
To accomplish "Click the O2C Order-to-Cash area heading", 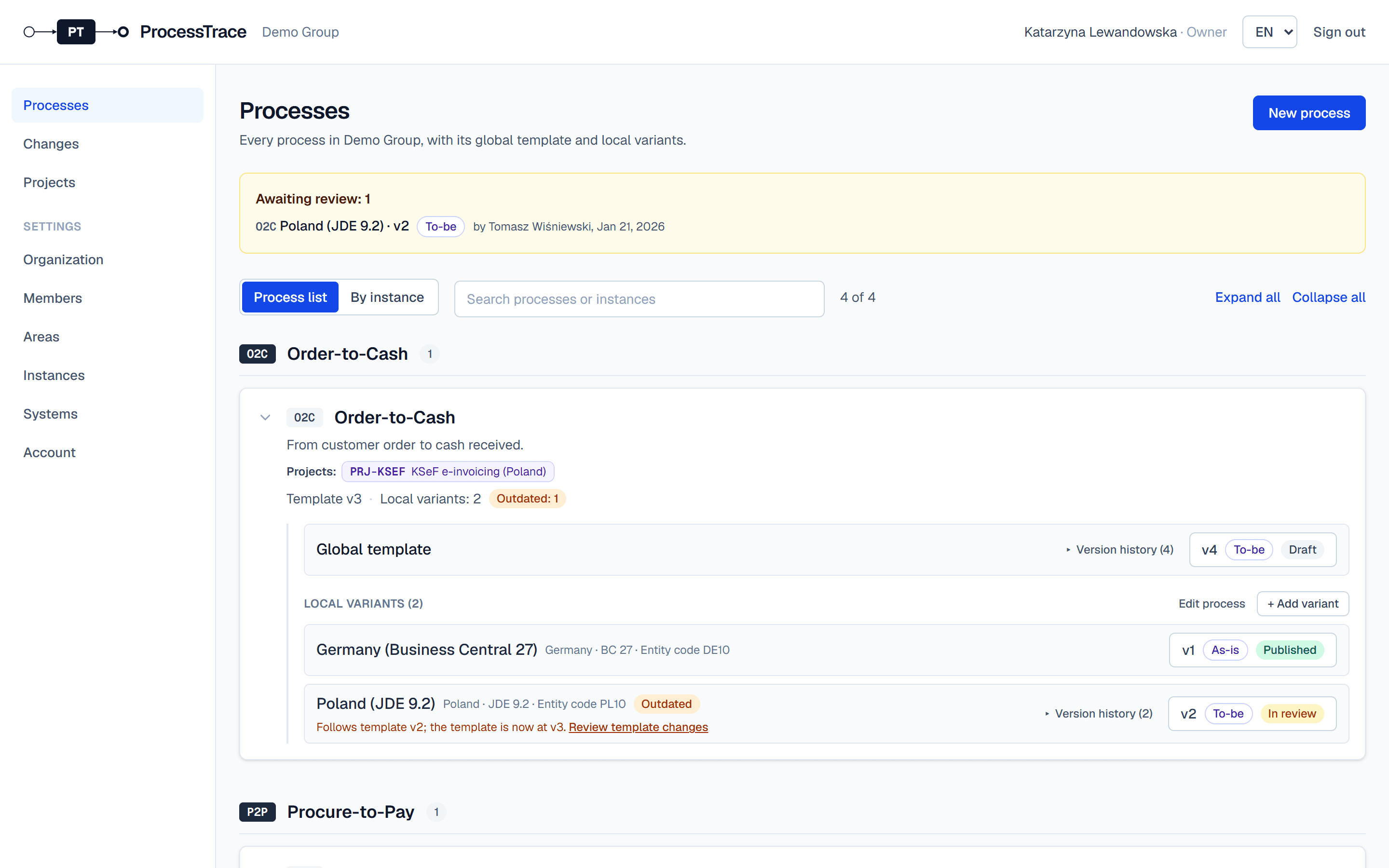I will 347,353.
